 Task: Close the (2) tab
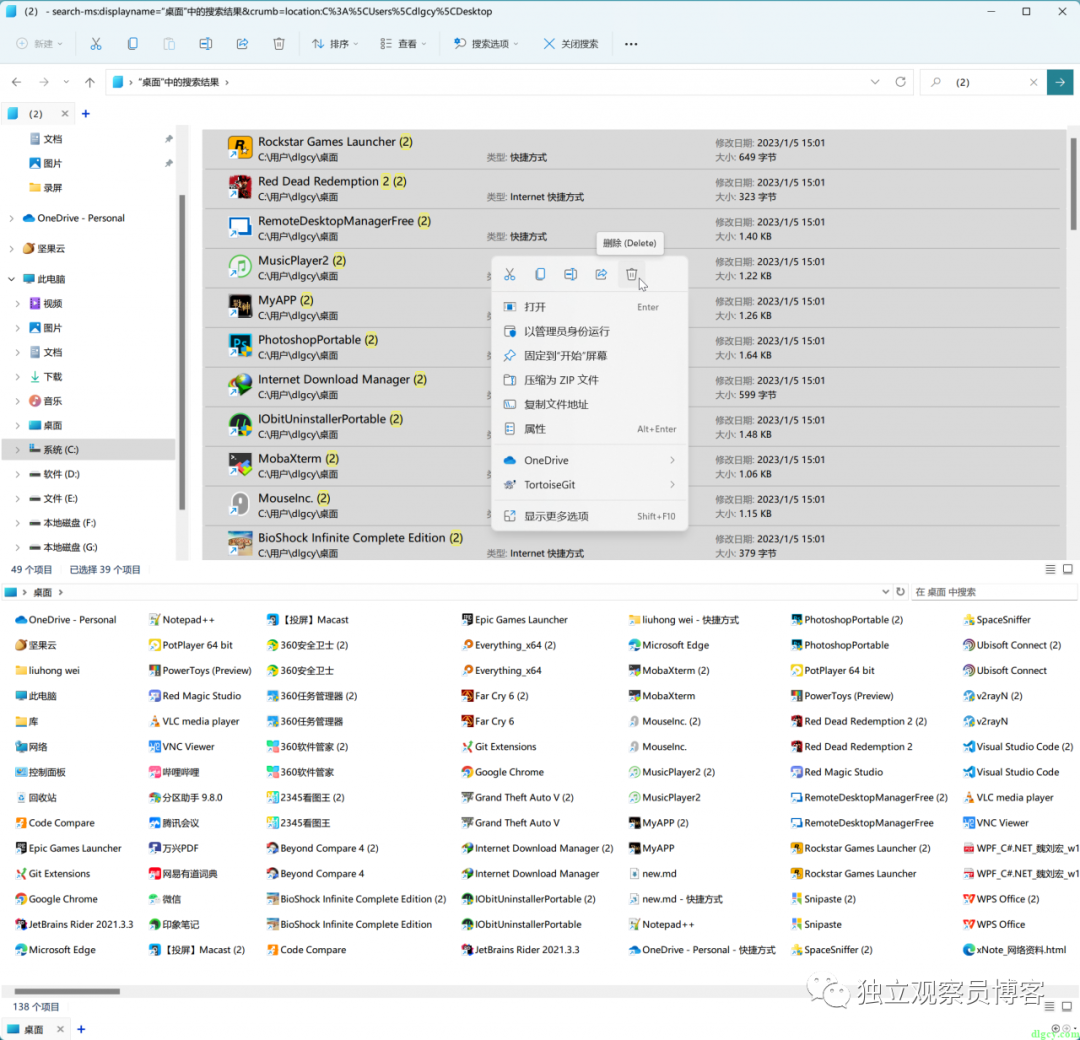65,114
